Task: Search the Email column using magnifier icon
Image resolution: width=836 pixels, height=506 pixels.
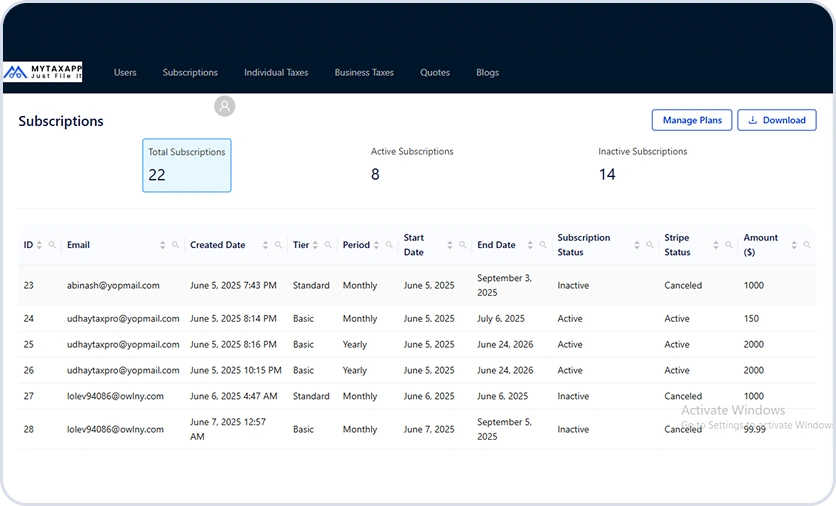Action: tap(175, 245)
